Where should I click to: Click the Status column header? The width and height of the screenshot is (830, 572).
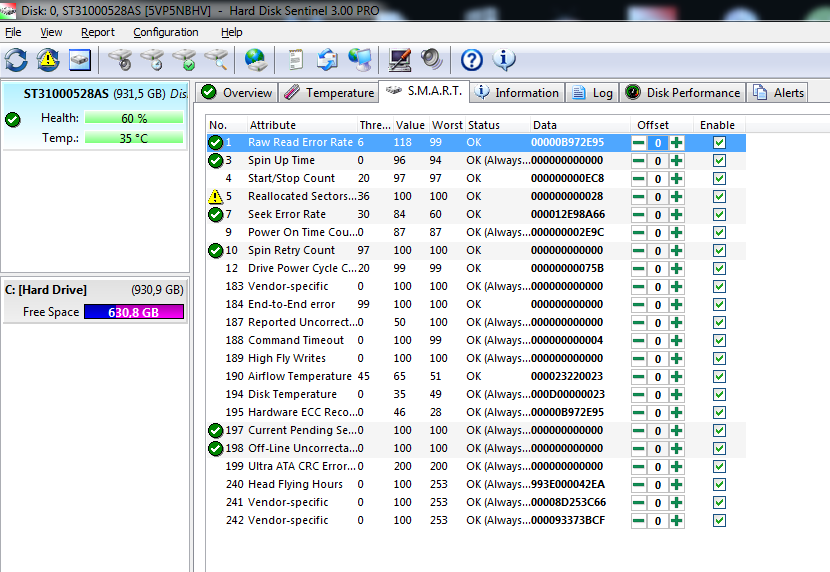[497, 125]
